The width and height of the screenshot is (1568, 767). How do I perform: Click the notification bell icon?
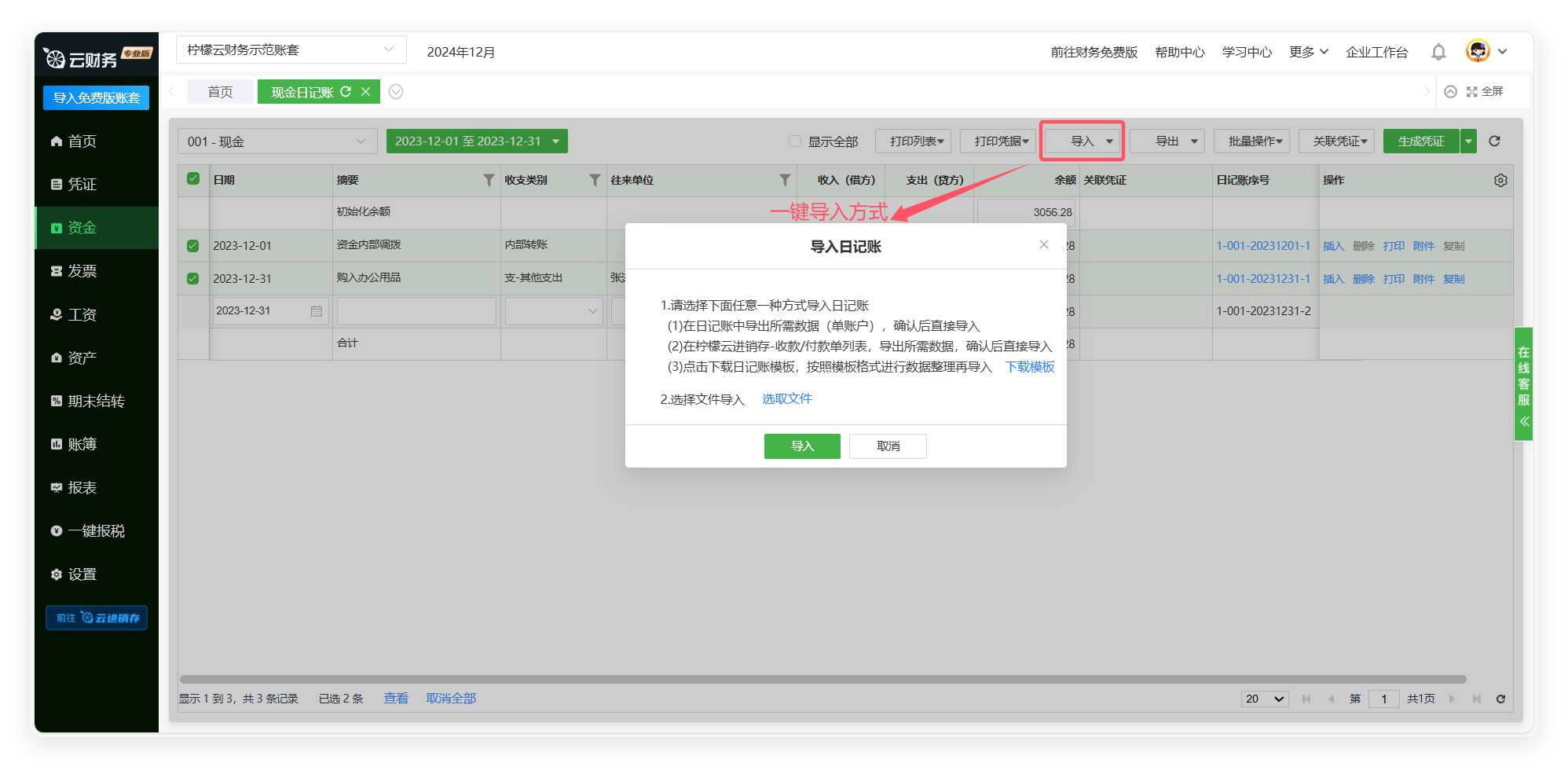point(1438,52)
